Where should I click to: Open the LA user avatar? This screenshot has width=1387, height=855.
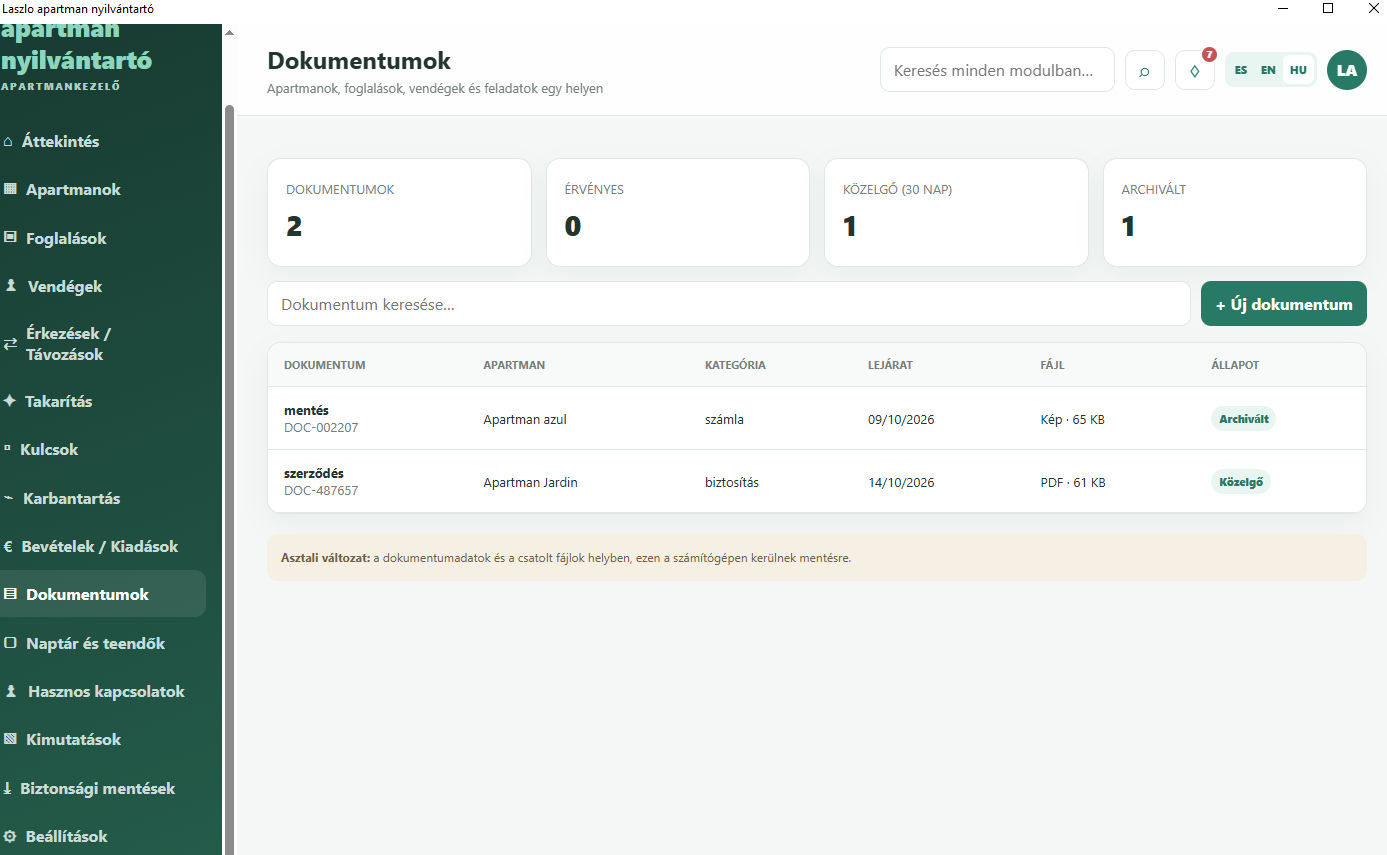point(1347,70)
